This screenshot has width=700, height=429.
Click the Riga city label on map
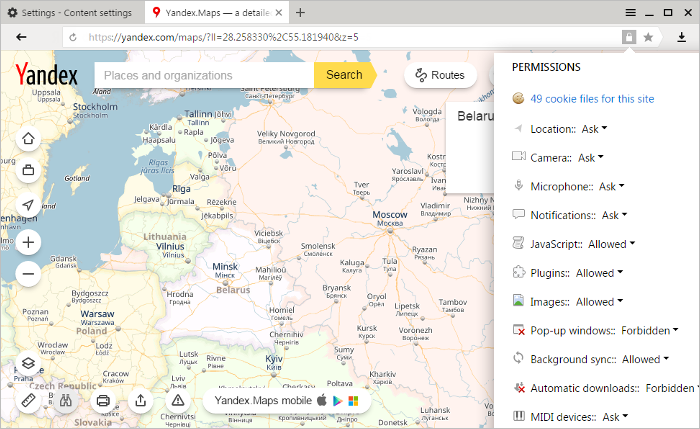coord(181,189)
